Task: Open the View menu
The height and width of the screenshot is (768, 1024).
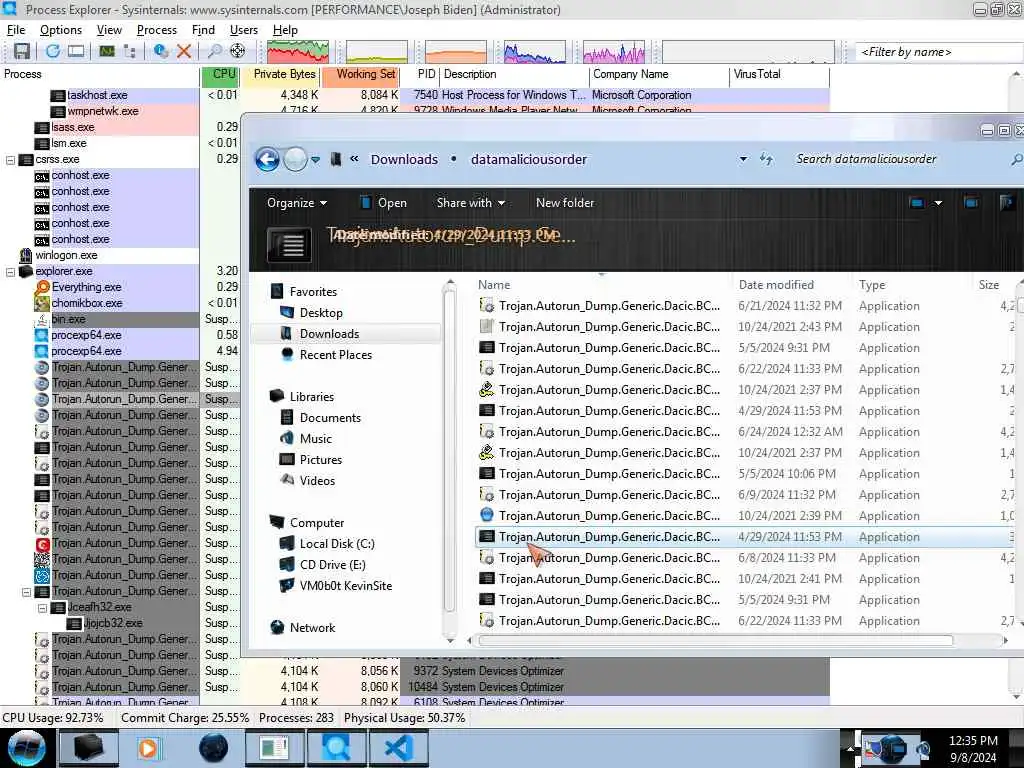Action: pyautogui.click(x=109, y=30)
